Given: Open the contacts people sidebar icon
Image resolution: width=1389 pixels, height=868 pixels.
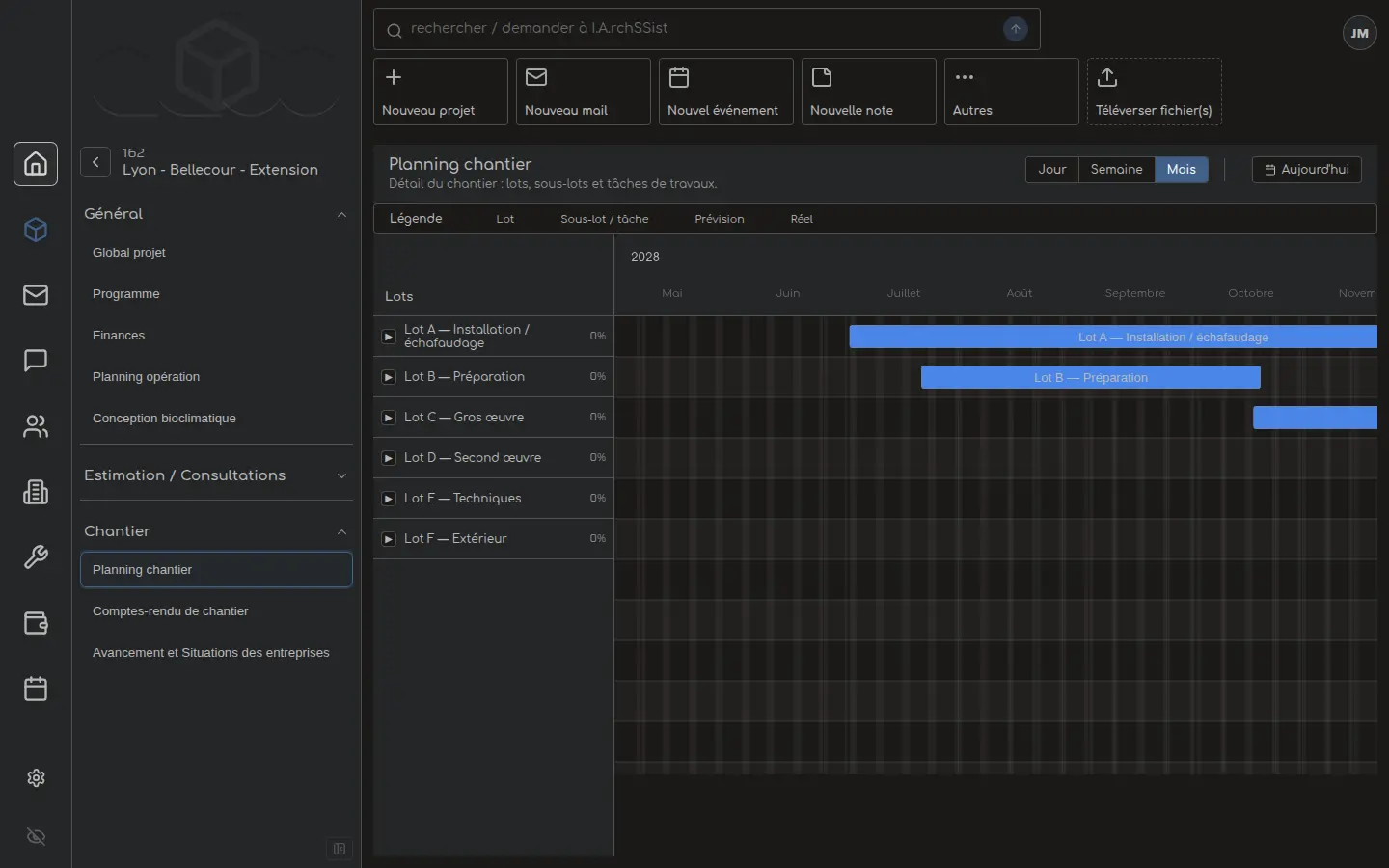Looking at the screenshot, I should 36,426.
